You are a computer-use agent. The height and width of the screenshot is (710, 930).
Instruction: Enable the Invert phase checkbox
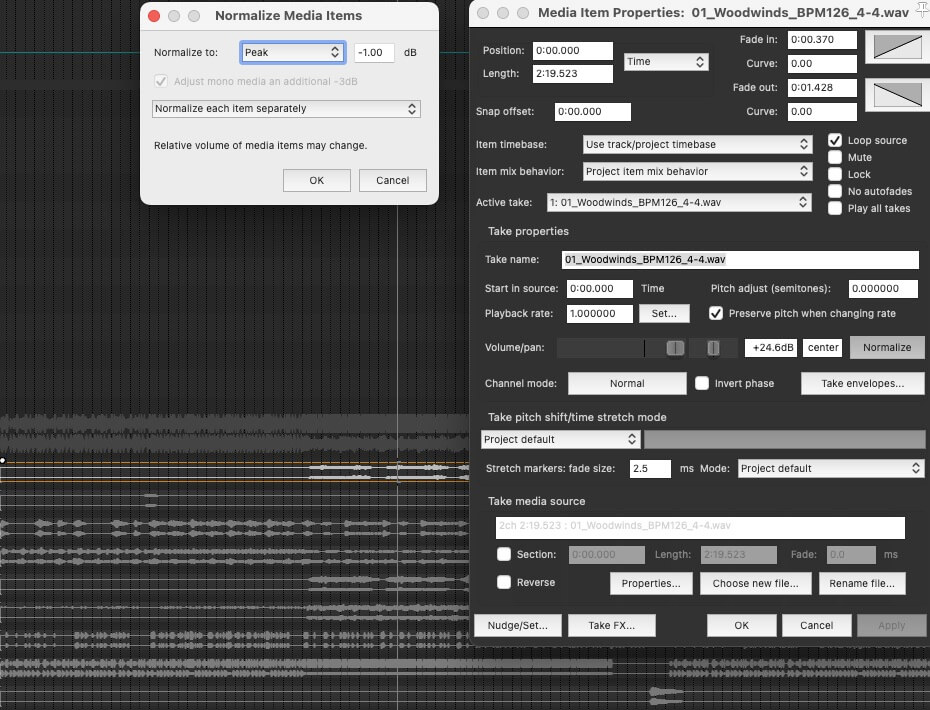point(702,383)
